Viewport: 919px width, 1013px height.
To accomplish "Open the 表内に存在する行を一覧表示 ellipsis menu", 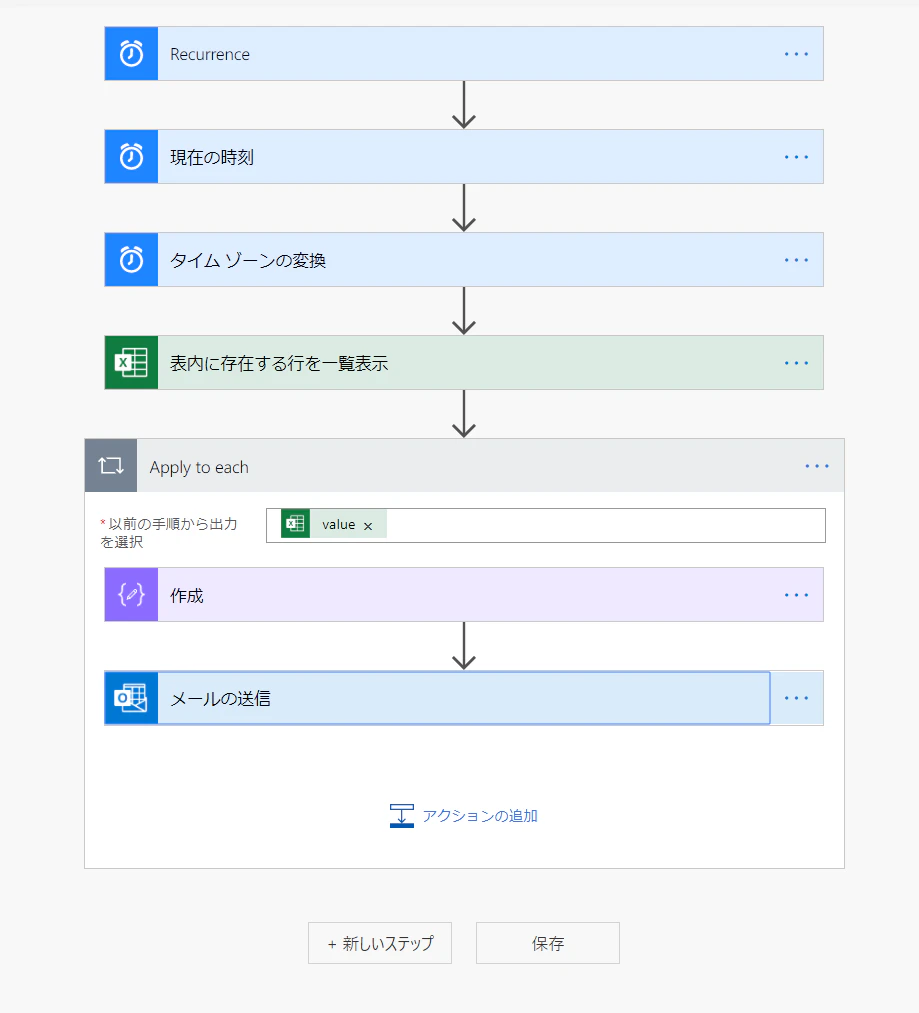I will coord(796,363).
